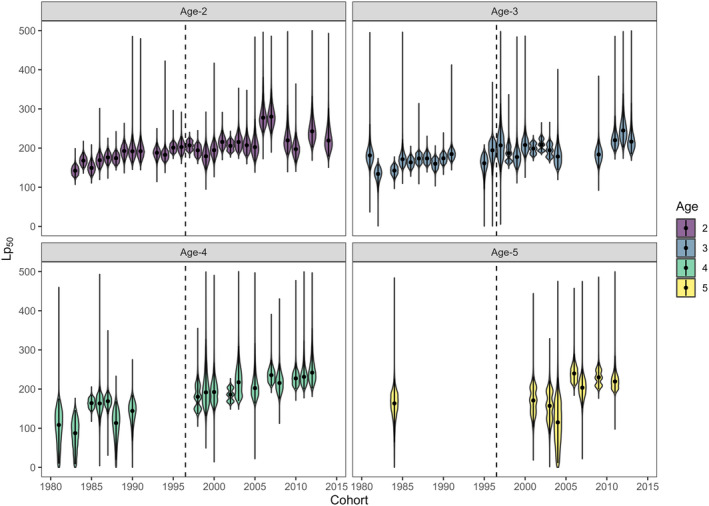Click the '2015' x-tick under the Age-5 panel
The image size is (709, 506).
coord(648,487)
